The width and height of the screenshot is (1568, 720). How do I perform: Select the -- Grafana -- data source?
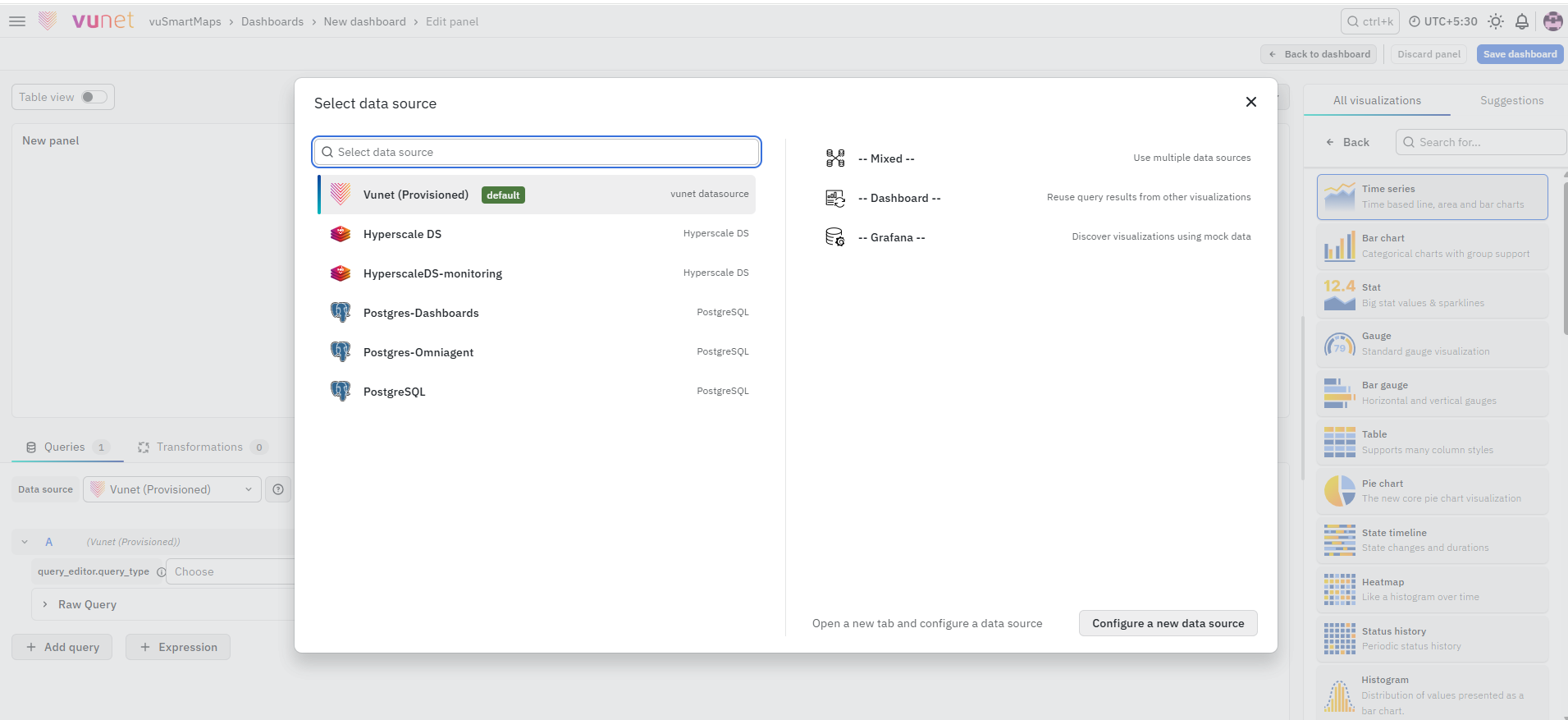click(x=1038, y=237)
